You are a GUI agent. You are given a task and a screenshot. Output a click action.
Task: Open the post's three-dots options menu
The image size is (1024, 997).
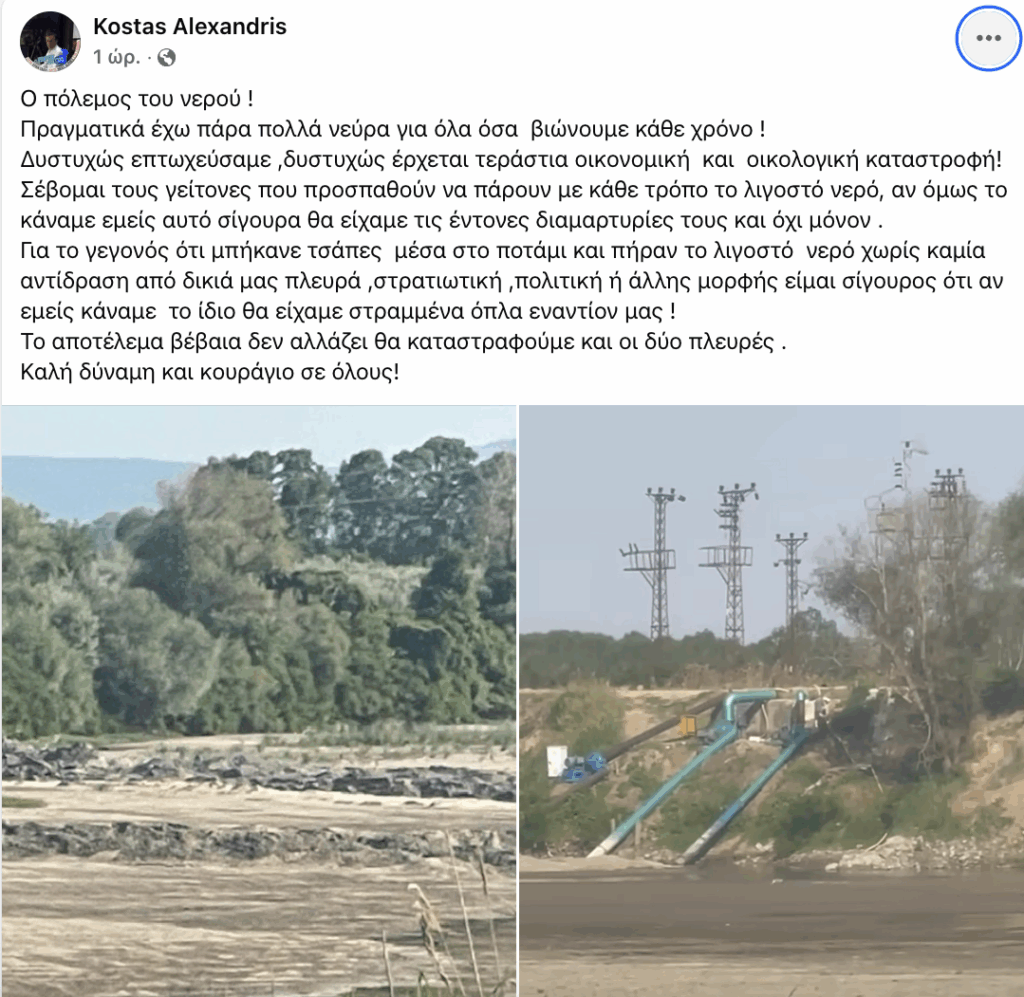click(x=988, y=39)
